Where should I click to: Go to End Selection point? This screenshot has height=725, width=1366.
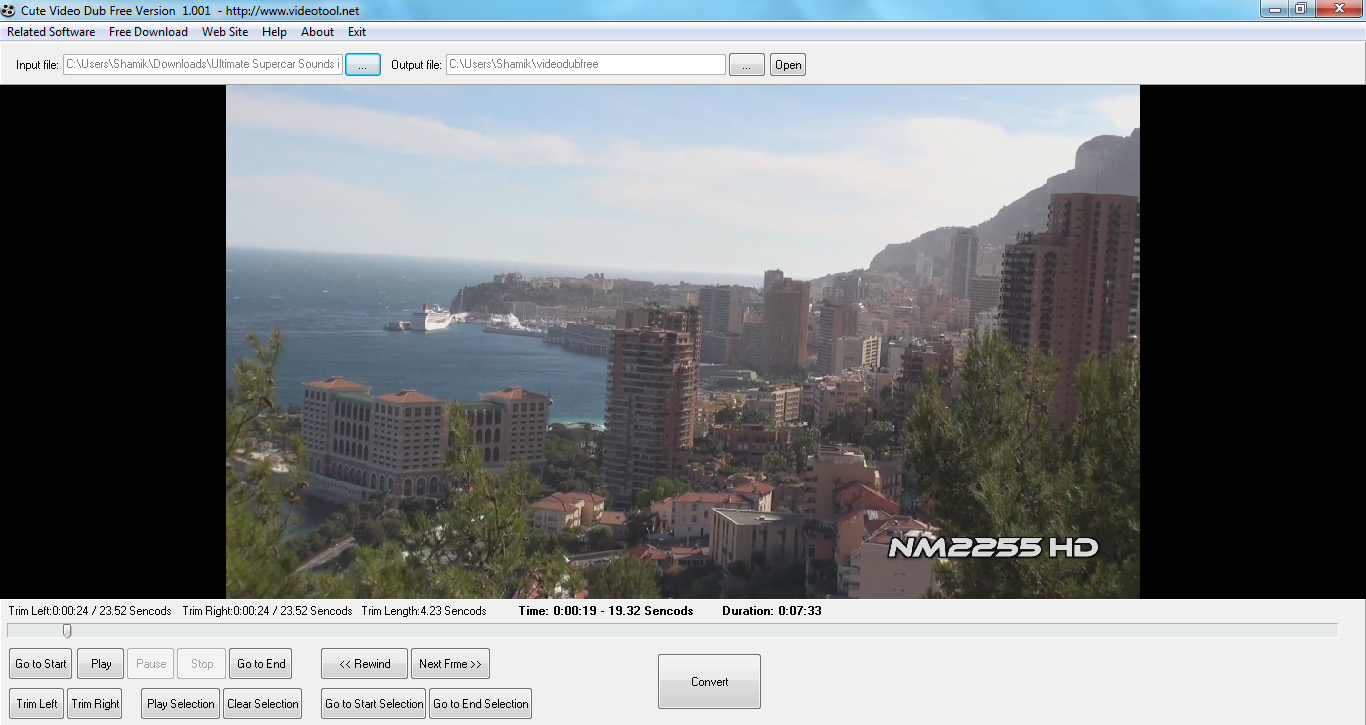point(481,704)
